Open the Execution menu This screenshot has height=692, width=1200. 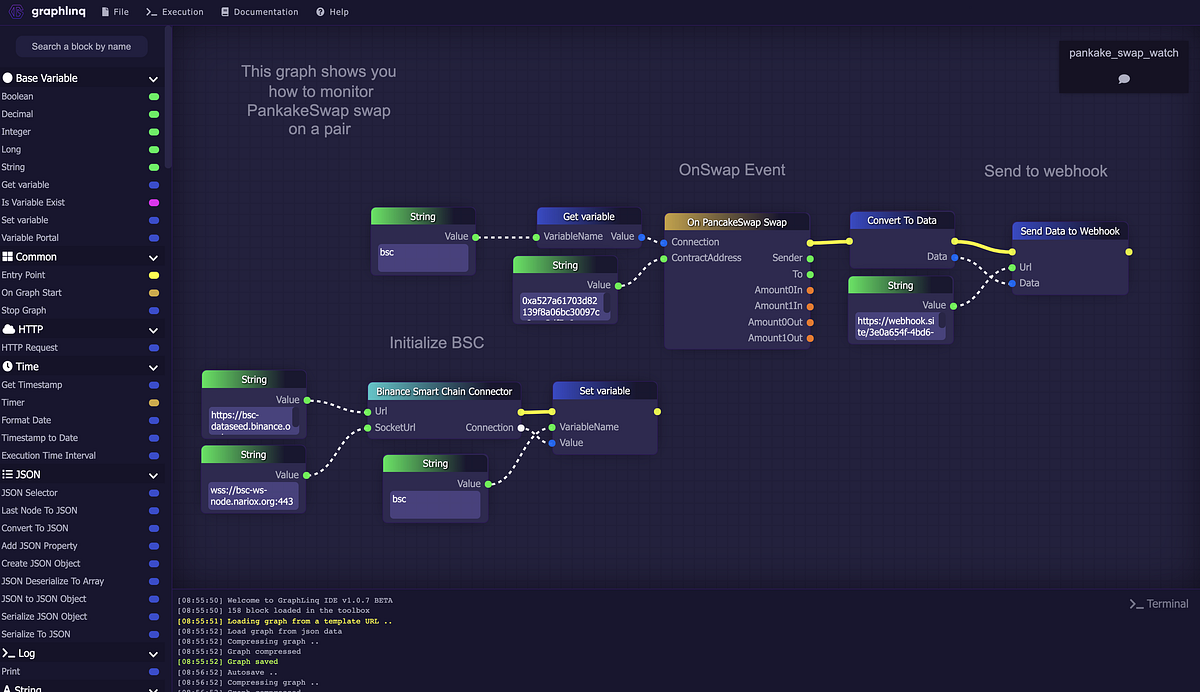tap(175, 12)
